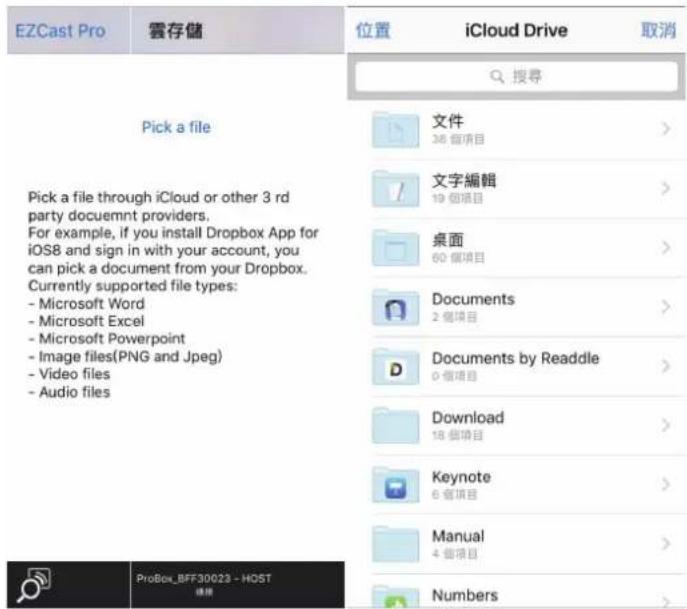687x609 pixels.
Task: Click the 雲存儲 header title
Action: [x=175, y=31]
